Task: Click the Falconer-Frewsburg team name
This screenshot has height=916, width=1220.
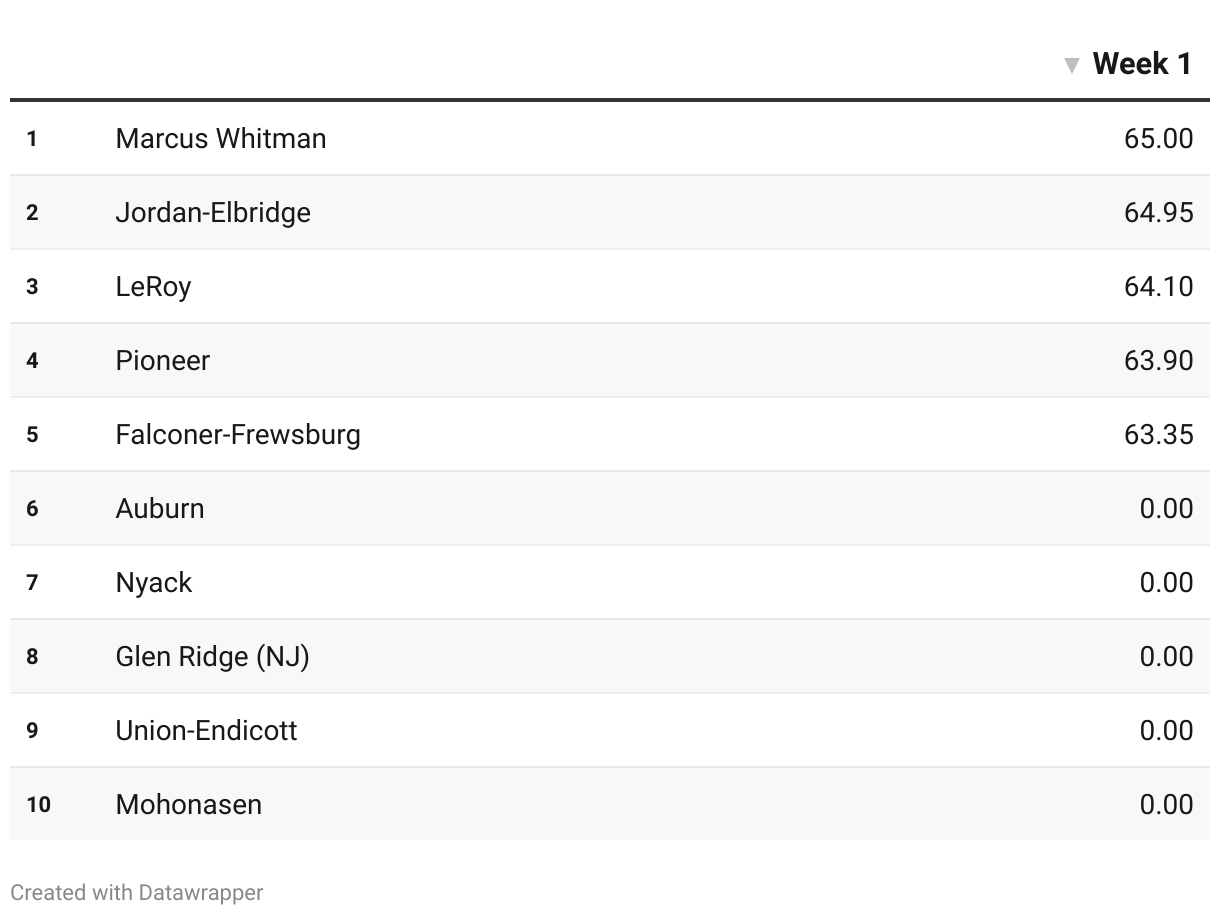Action: click(x=238, y=434)
